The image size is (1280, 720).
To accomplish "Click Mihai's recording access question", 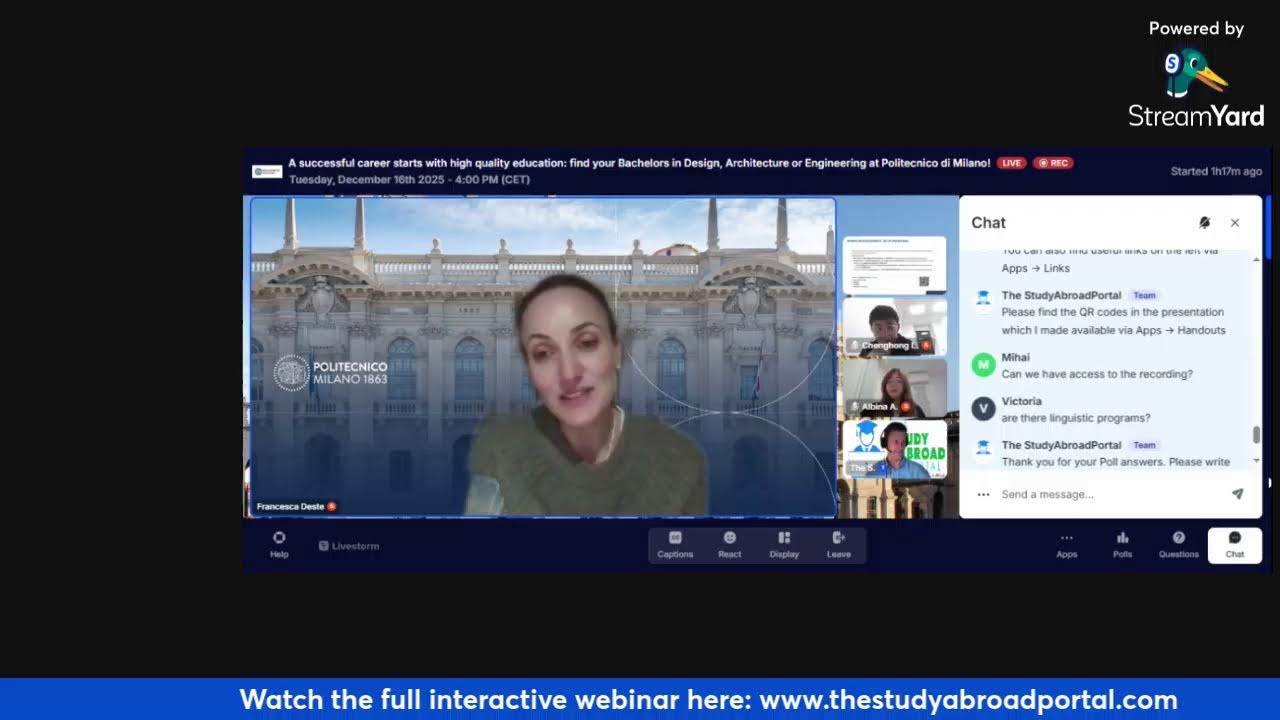I will pos(1097,374).
